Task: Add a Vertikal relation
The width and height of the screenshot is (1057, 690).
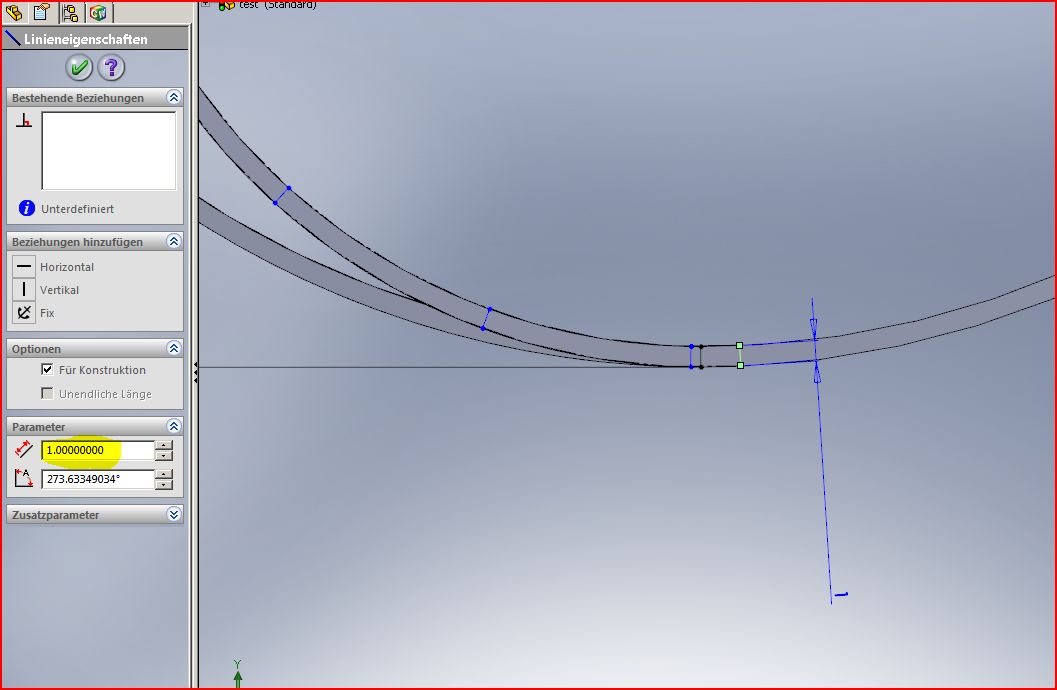Action: [x=24, y=290]
